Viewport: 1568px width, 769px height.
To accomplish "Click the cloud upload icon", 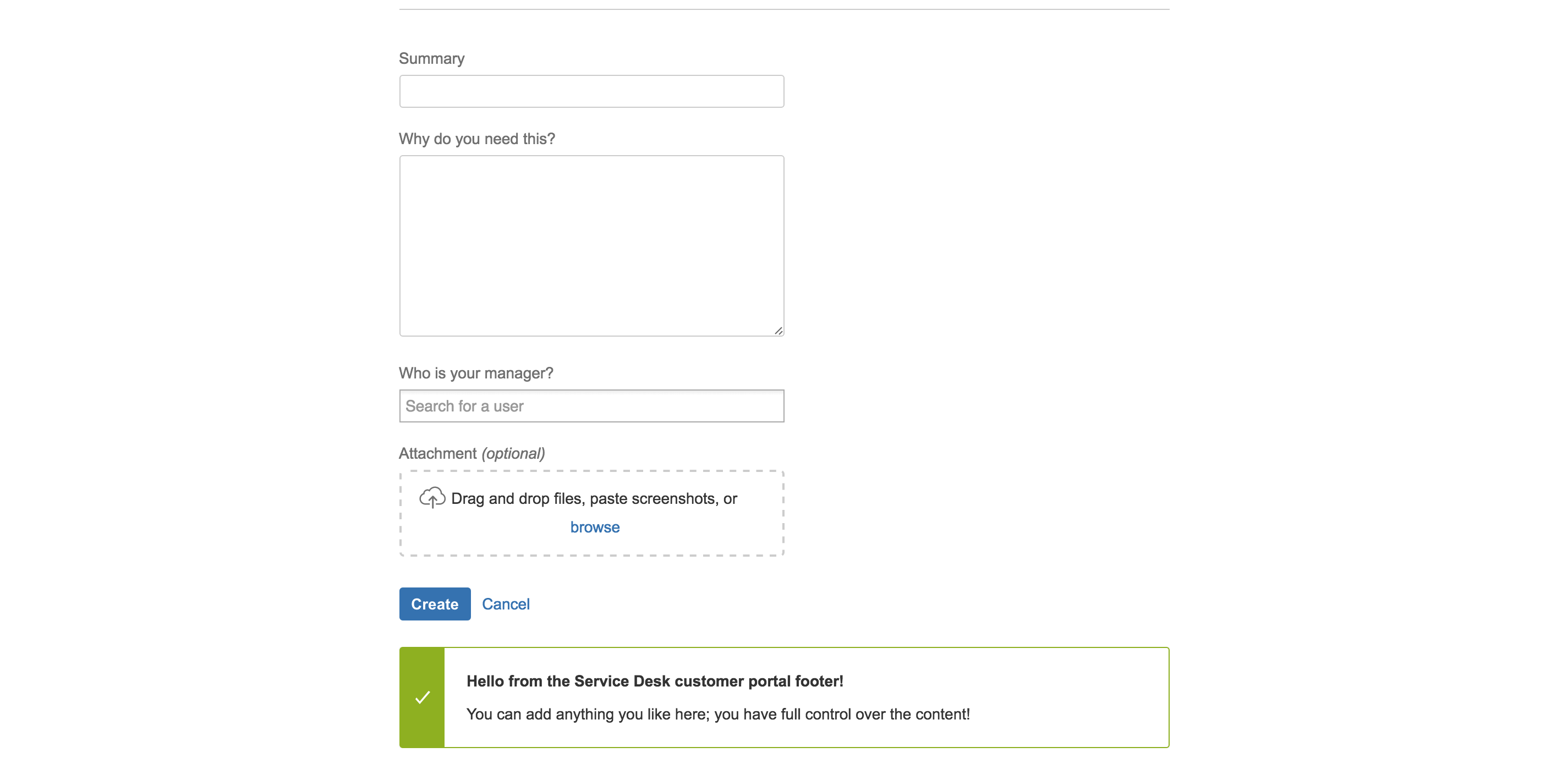I will click(x=432, y=498).
